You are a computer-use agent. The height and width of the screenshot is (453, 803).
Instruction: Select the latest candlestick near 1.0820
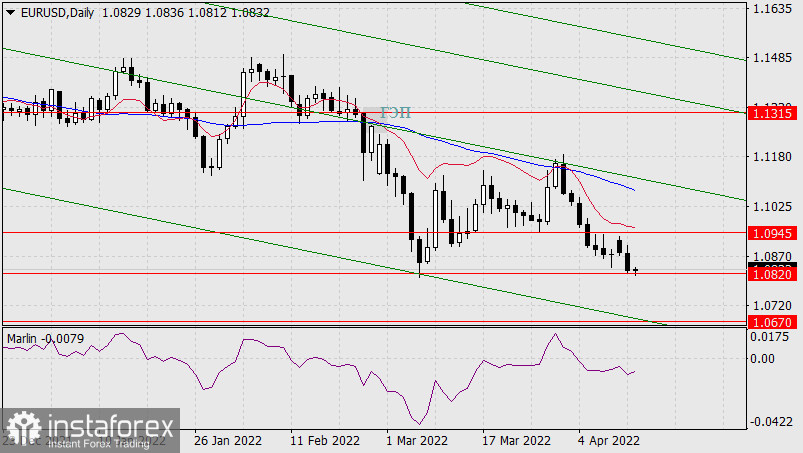click(x=636, y=270)
